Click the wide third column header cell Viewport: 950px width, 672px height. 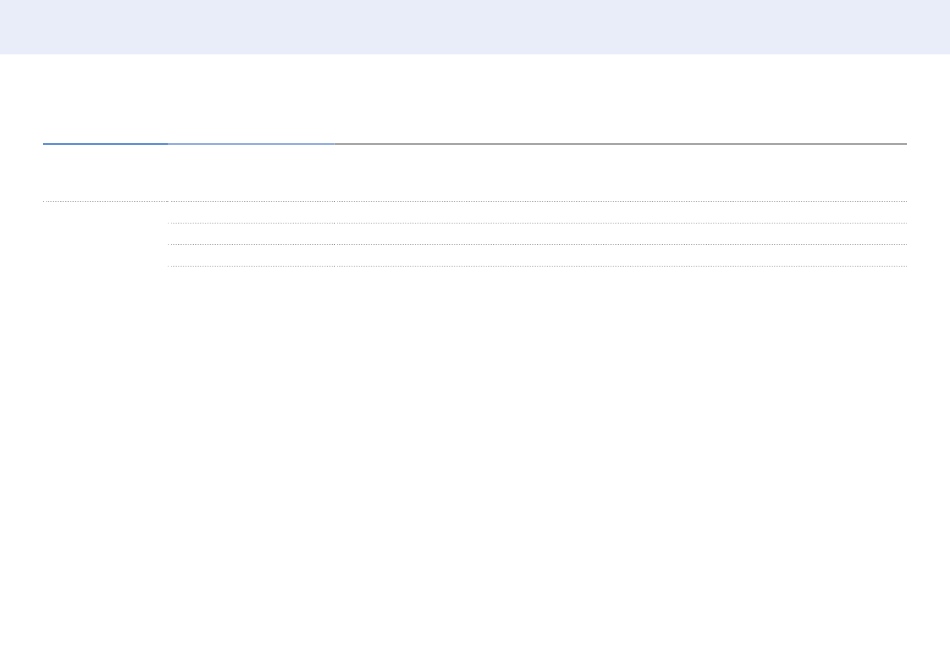tap(621, 173)
